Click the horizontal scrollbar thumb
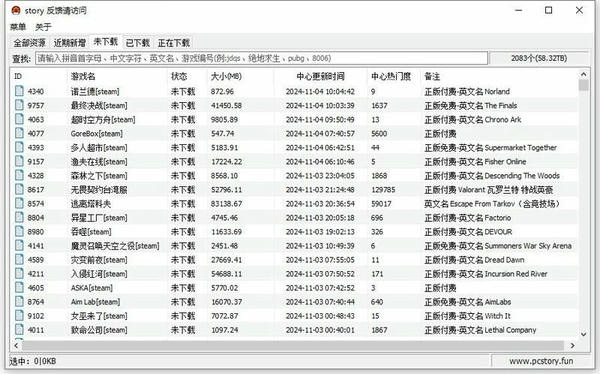Screen dimensions: 600x374 pos(293,345)
